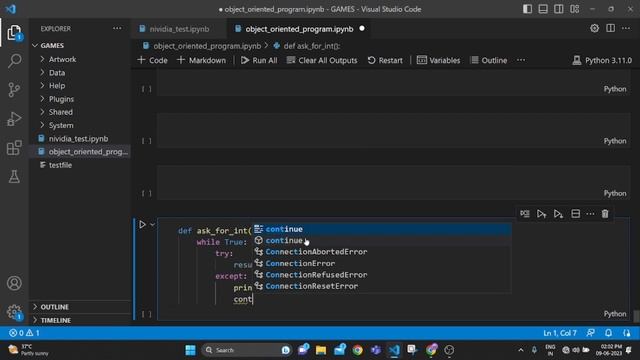This screenshot has width=640, height=360.
Task: Select Python 3.11.0 kernel picker
Action: [602, 60]
